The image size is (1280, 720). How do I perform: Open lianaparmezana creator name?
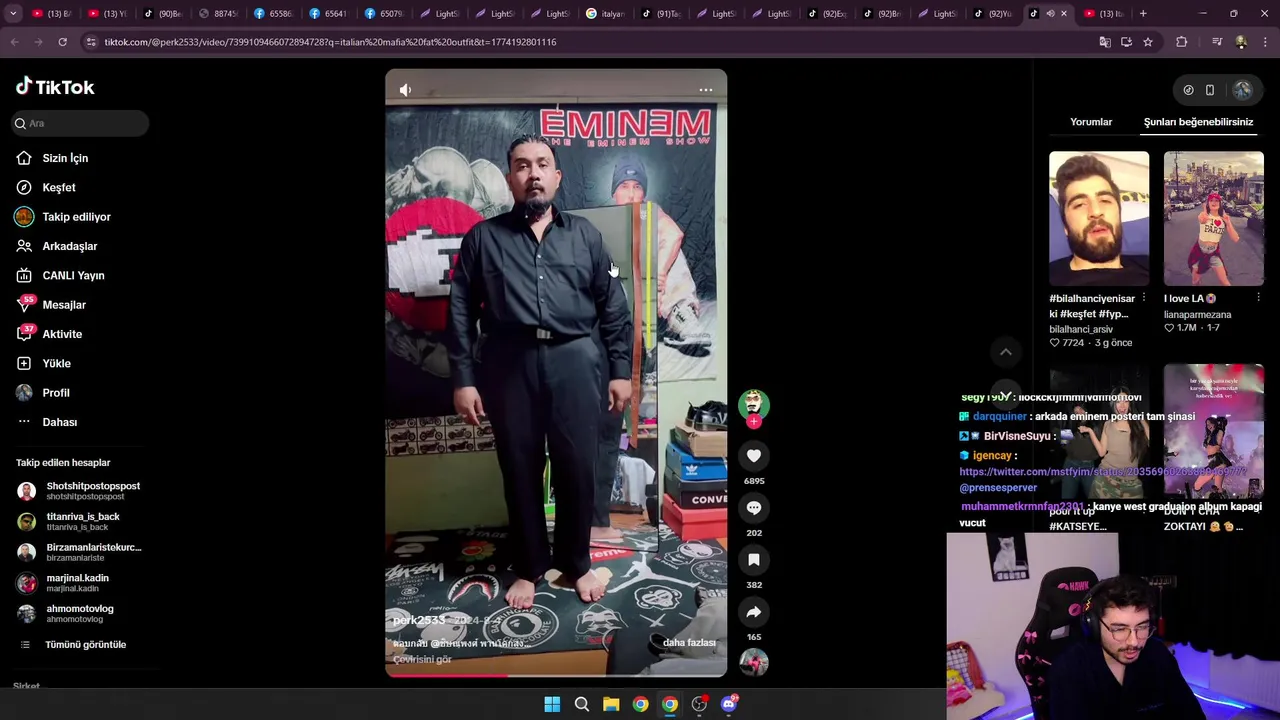tap(1197, 314)
